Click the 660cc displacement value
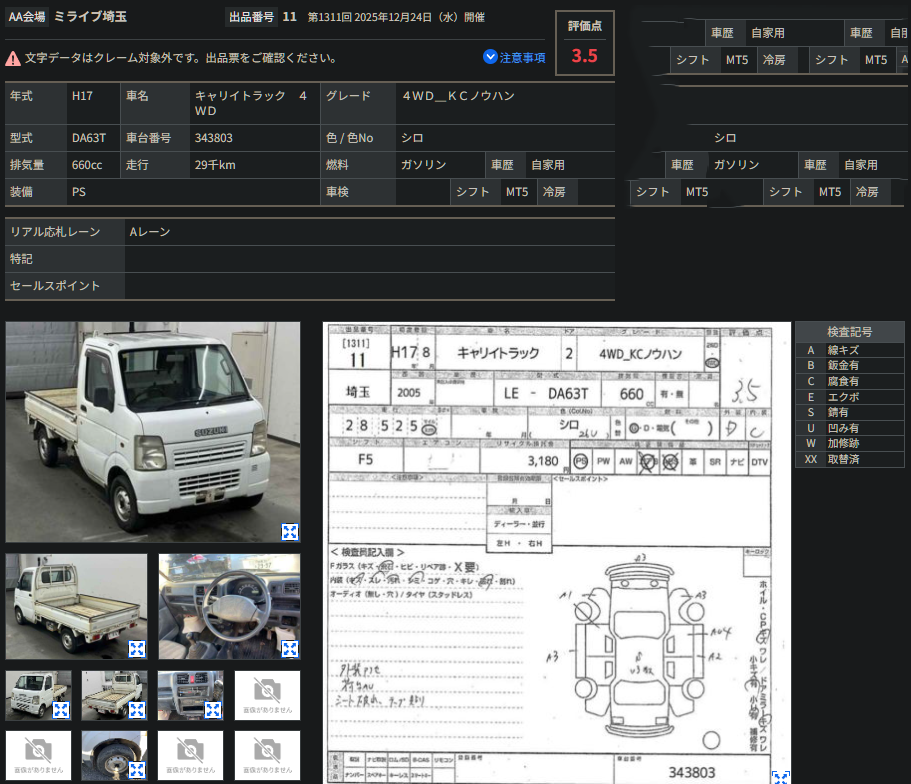Screen dimensions: 911x784 (x=87, y=165)
